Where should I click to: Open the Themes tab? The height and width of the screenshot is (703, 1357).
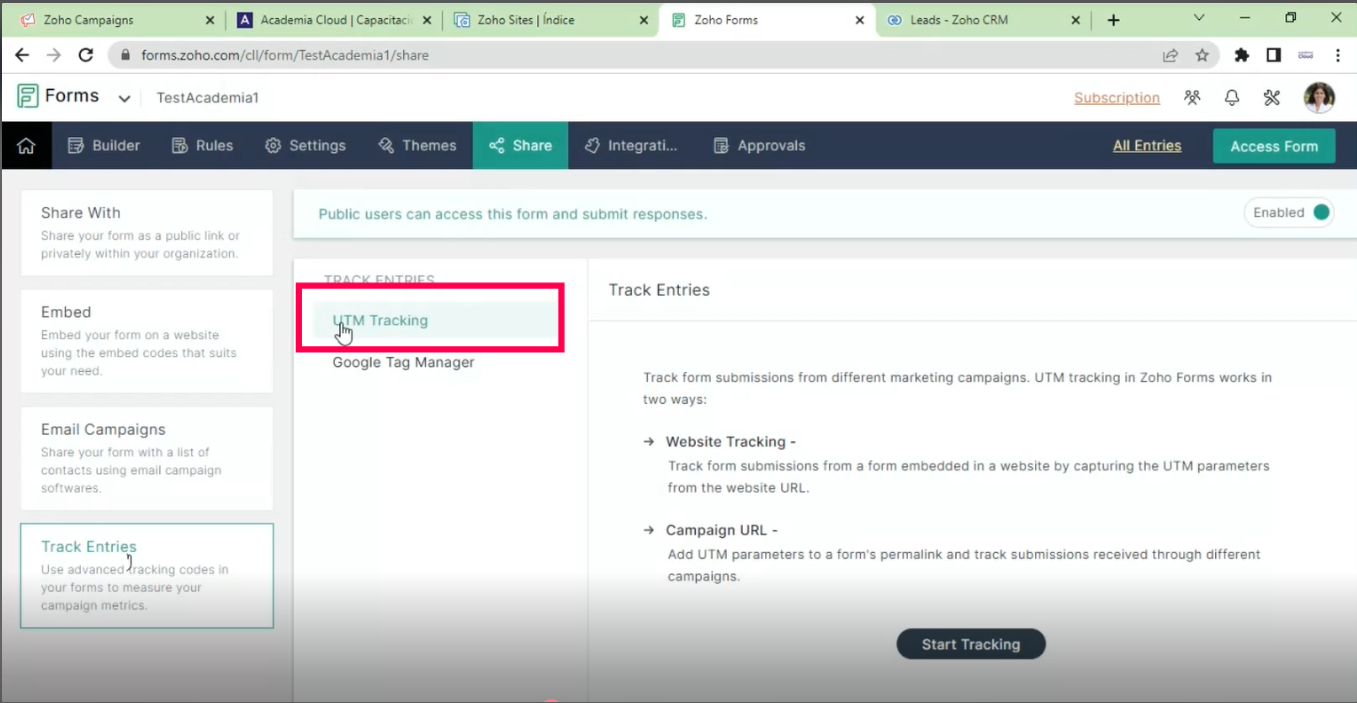(x=417, y=146)
